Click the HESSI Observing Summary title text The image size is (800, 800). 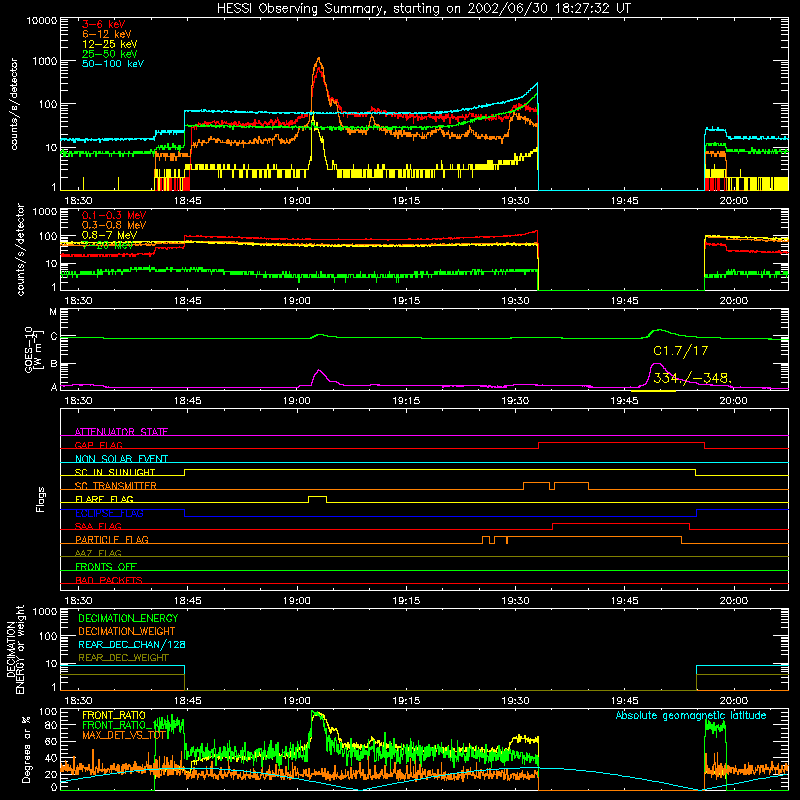click(x=423, y=8)
